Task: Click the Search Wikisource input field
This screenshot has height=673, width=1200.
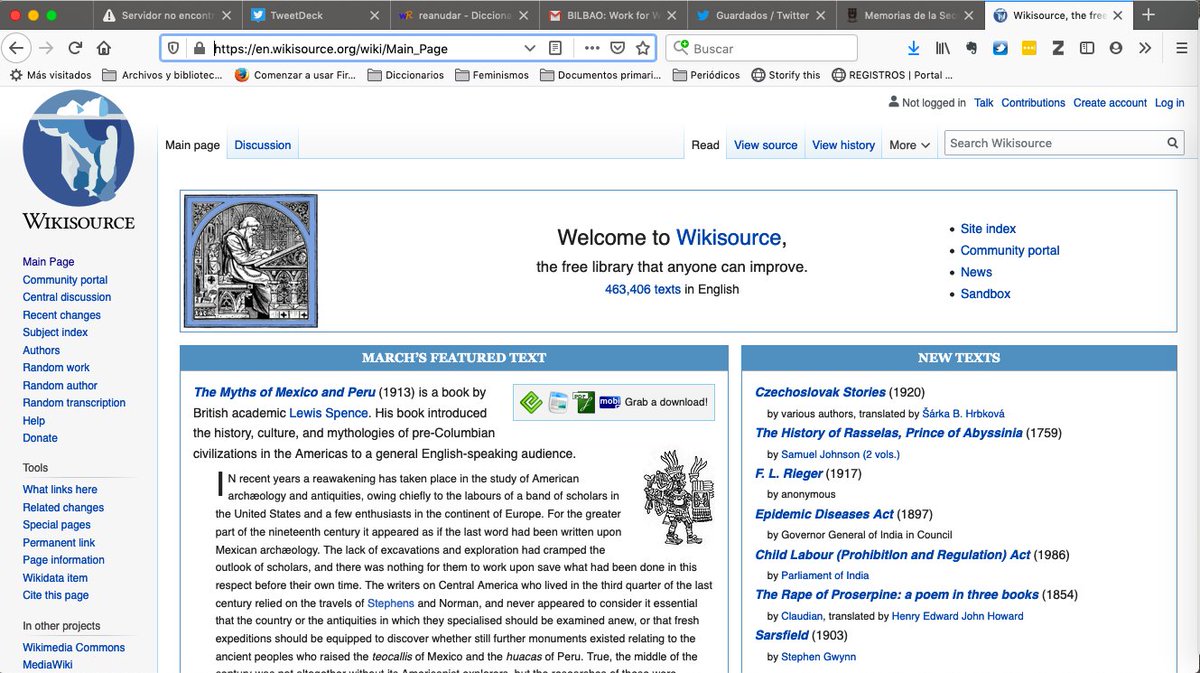Action: pyautogui.click(x=1055, y=144)
